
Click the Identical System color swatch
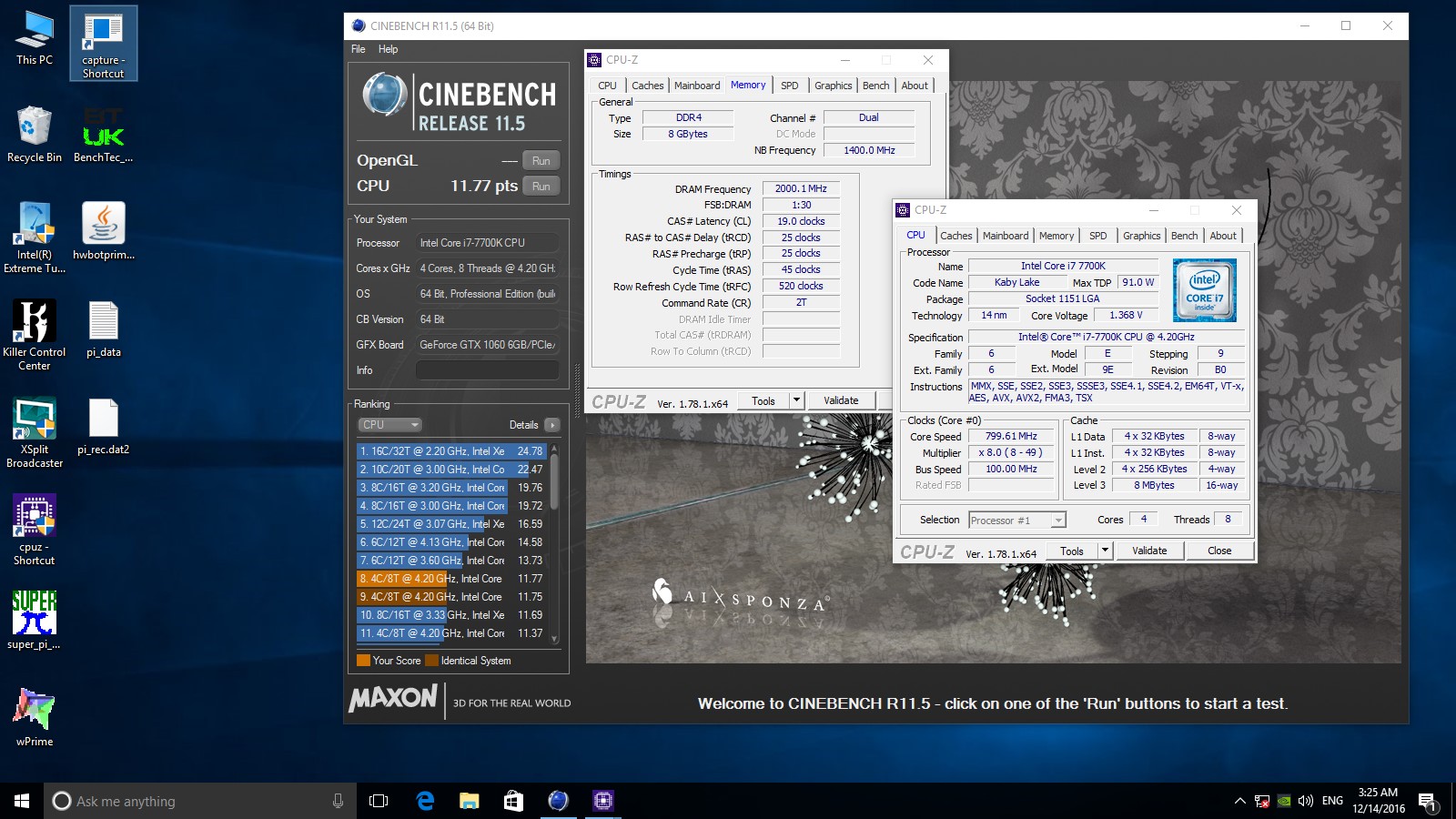pos(432,661)
